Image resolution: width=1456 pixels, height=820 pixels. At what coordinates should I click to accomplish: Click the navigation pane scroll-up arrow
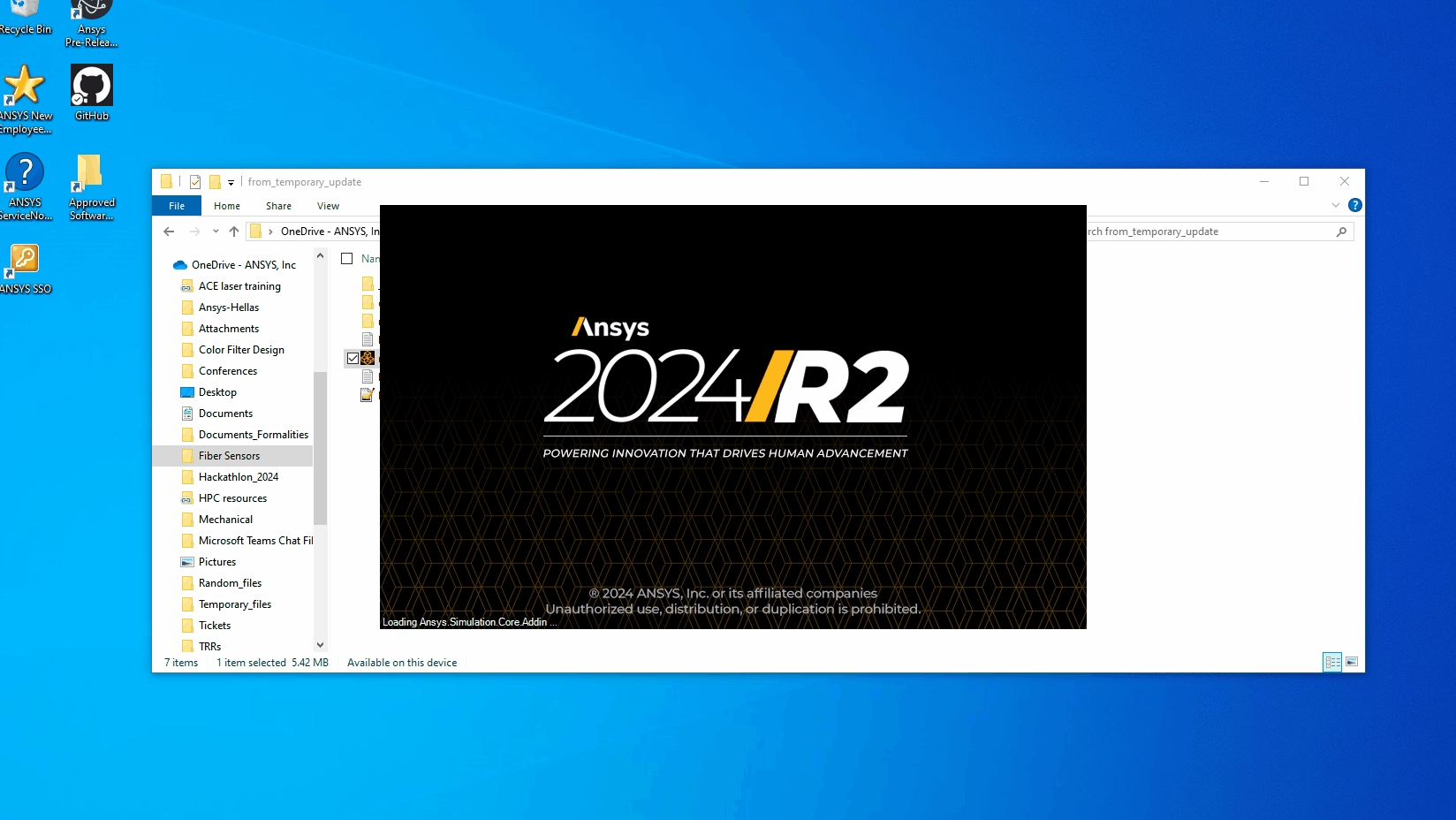320,255
